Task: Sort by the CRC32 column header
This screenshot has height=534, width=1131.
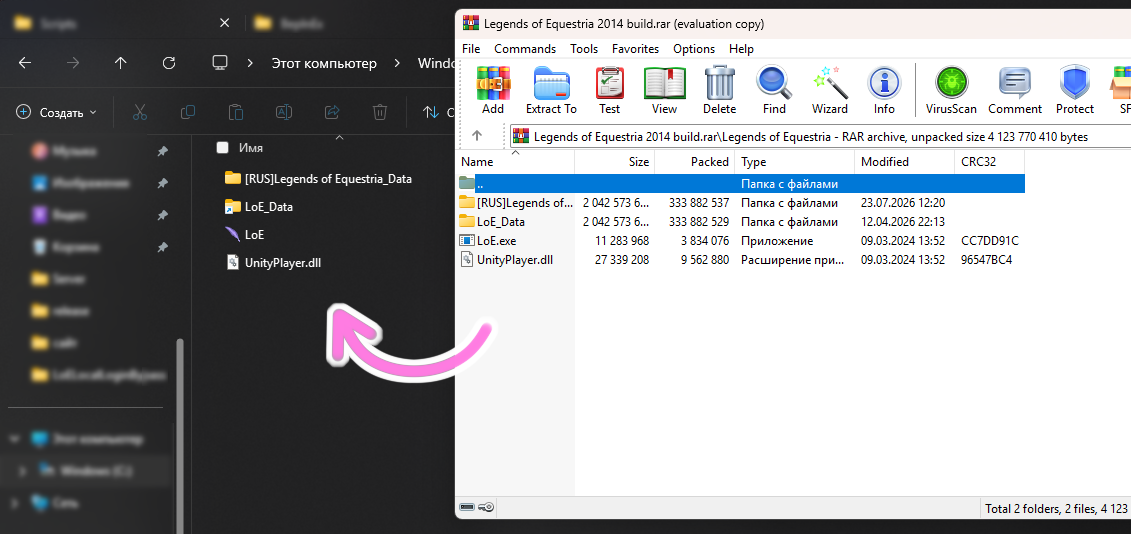Action: click(x=990, y=162)
